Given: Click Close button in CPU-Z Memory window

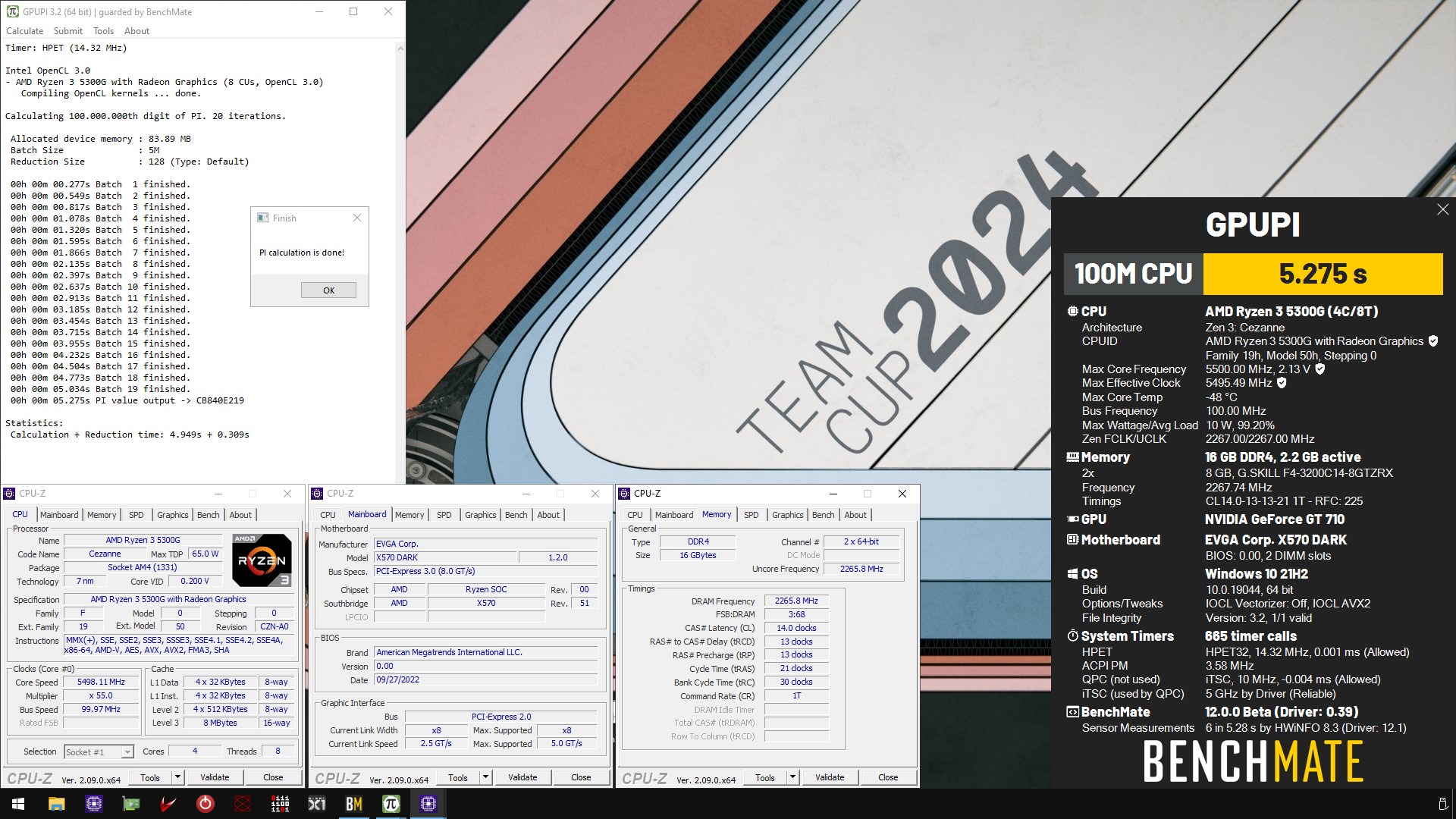Looking at the screenshot, I should (888, 777).
